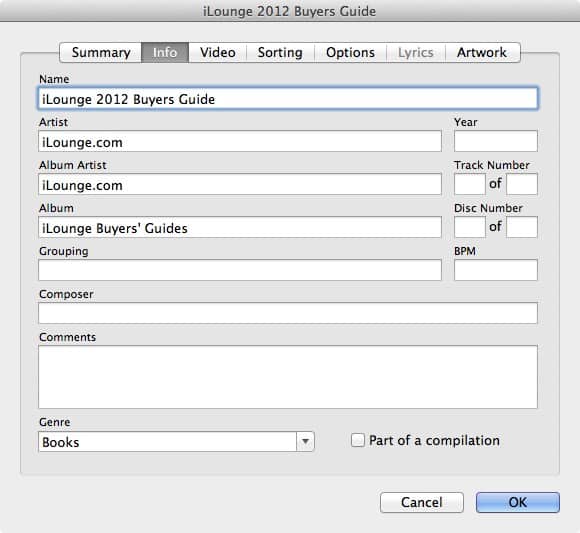Click the Album field showing iLounge Buyers' Guides
580x533 pixels.
coord(240,227)
